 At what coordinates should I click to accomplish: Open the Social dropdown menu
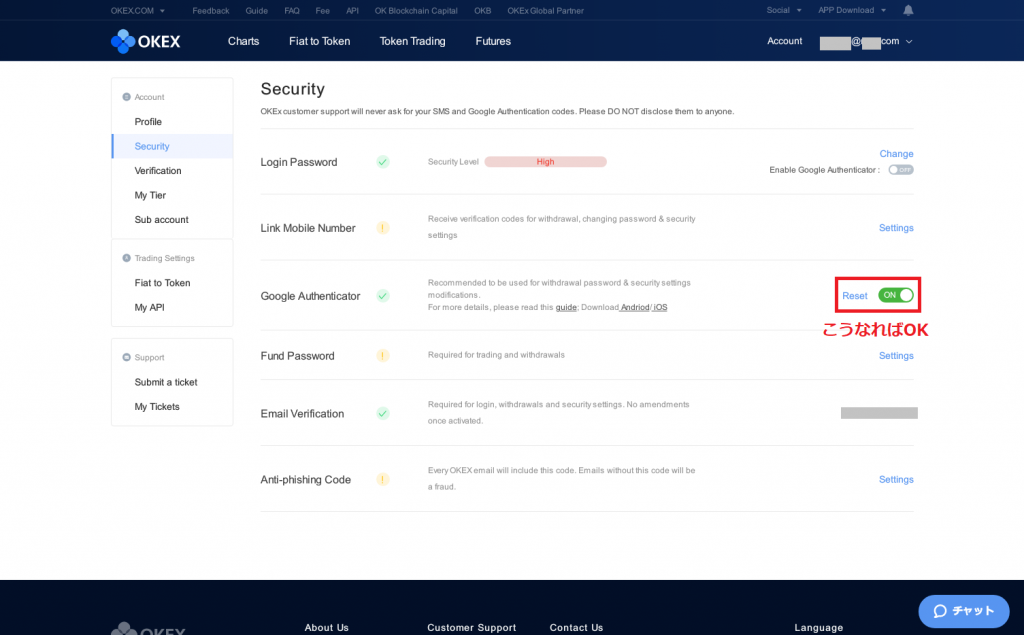784,10
